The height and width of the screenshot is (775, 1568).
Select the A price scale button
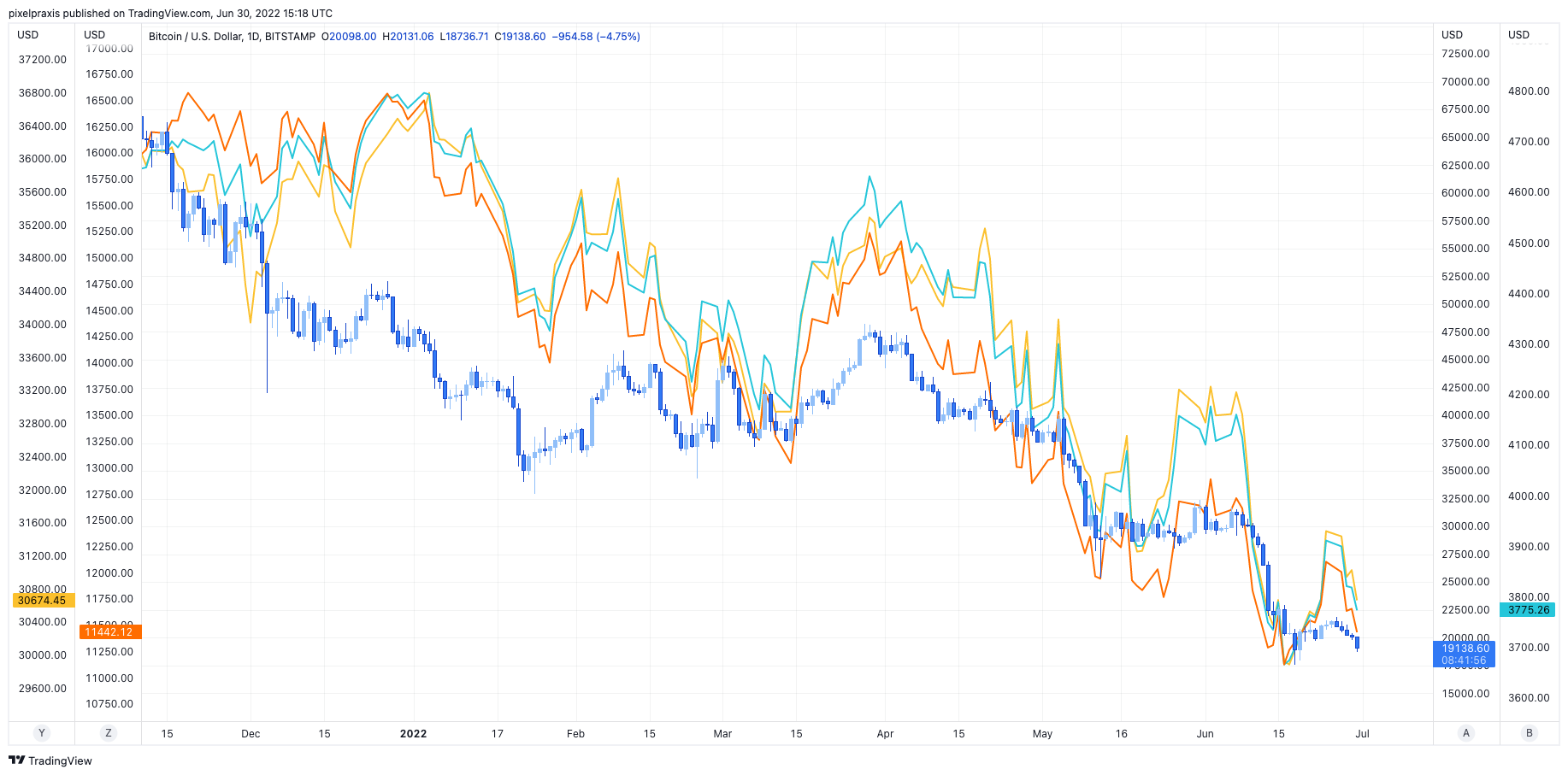tap(1466, 733)
